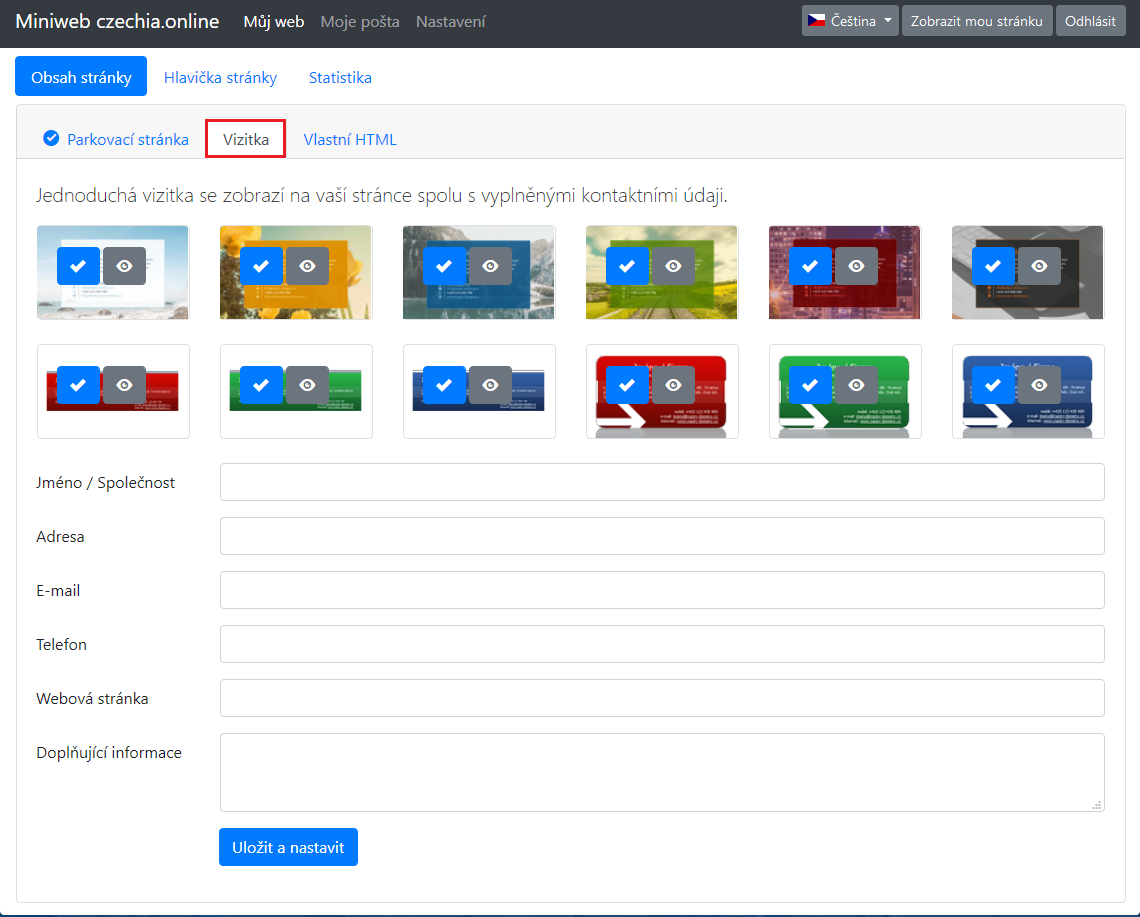
Task: Select the purple city template checkmark
Action: (810, 266)
